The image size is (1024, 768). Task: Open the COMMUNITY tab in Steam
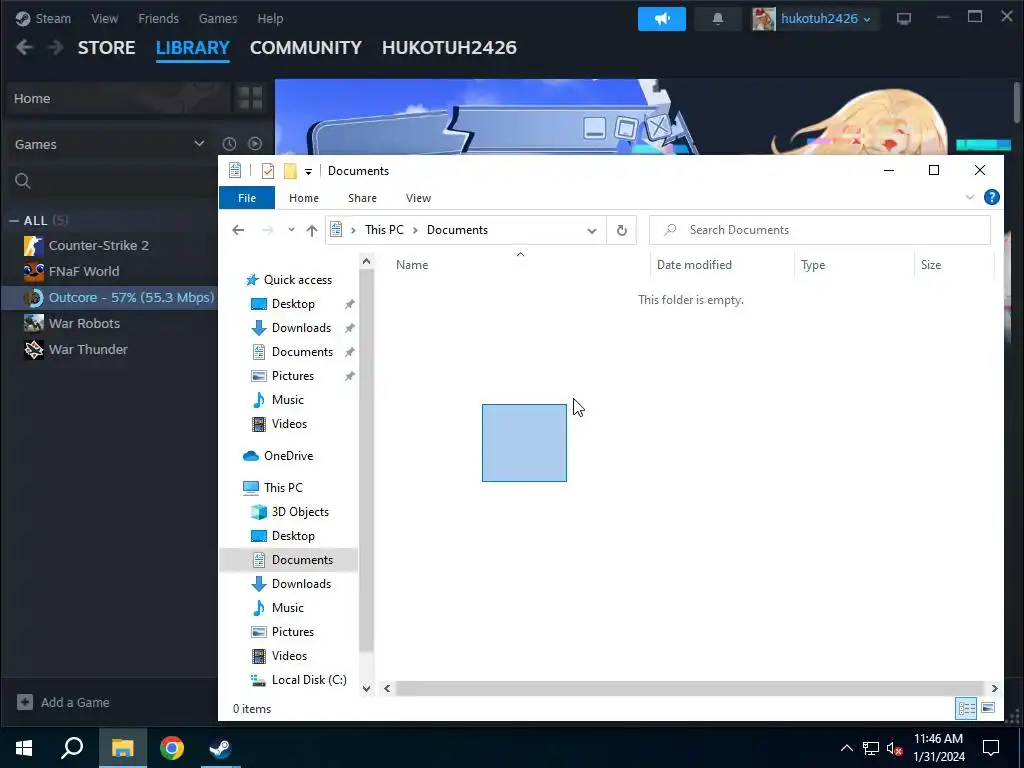tap(306, 48)
